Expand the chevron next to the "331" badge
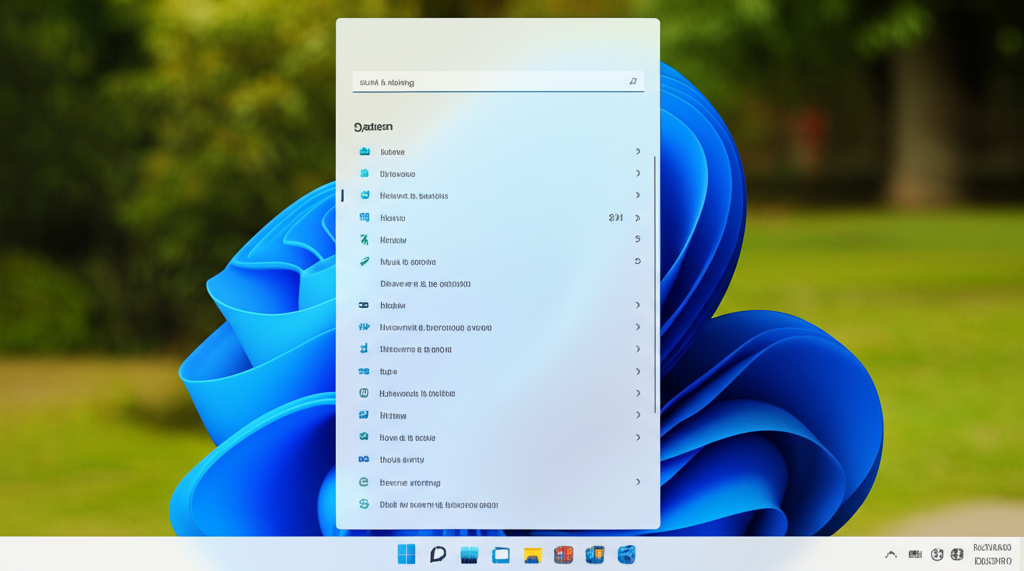The image size is (1024, 571). click(637, 218)
